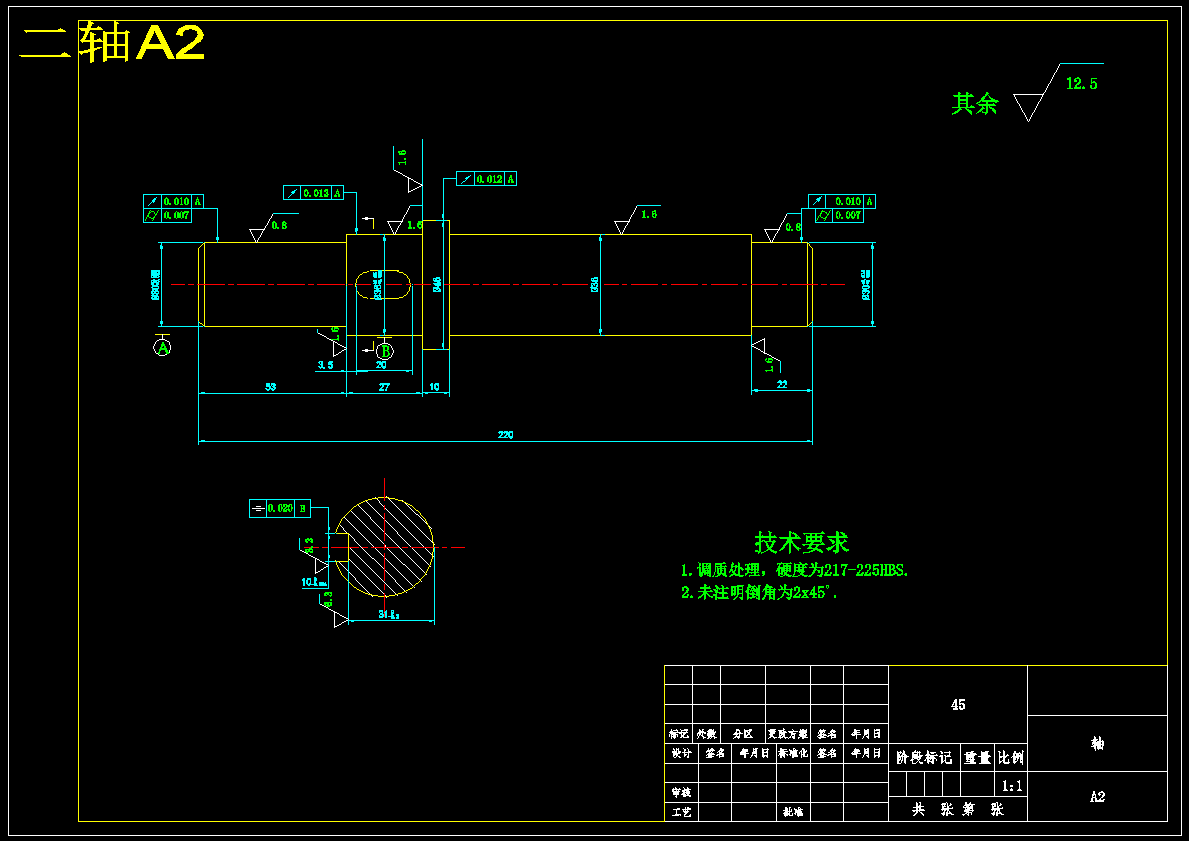Click the '分区' revision header cell
1189x841 pixels.
[743, 734]
